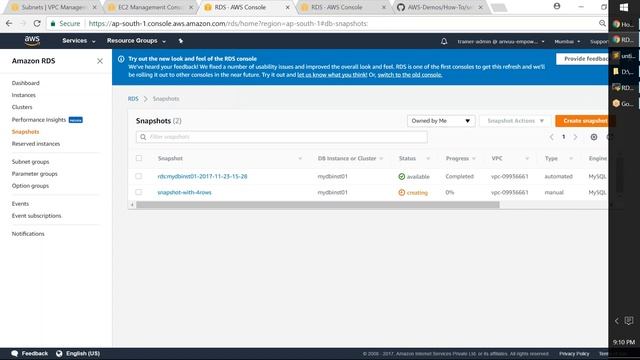Check the snapshot-with-4rows row checkbox
The width and height of the screenshot is (640, 360).
139,192
